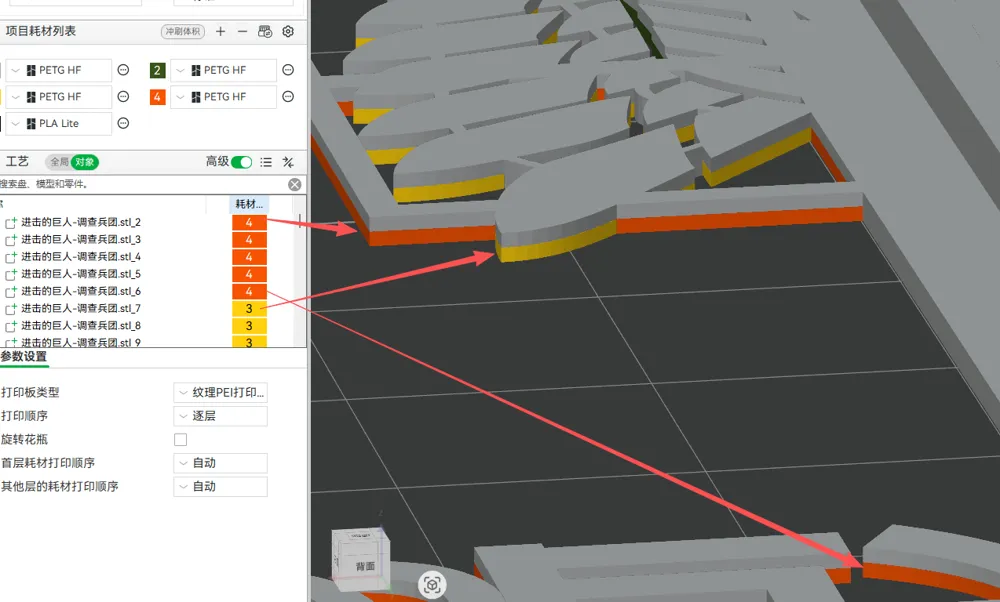Select row 进击的巨人-调查兵团.stl_9
This screenshot has height=602, width=1000.
point(81,342)
